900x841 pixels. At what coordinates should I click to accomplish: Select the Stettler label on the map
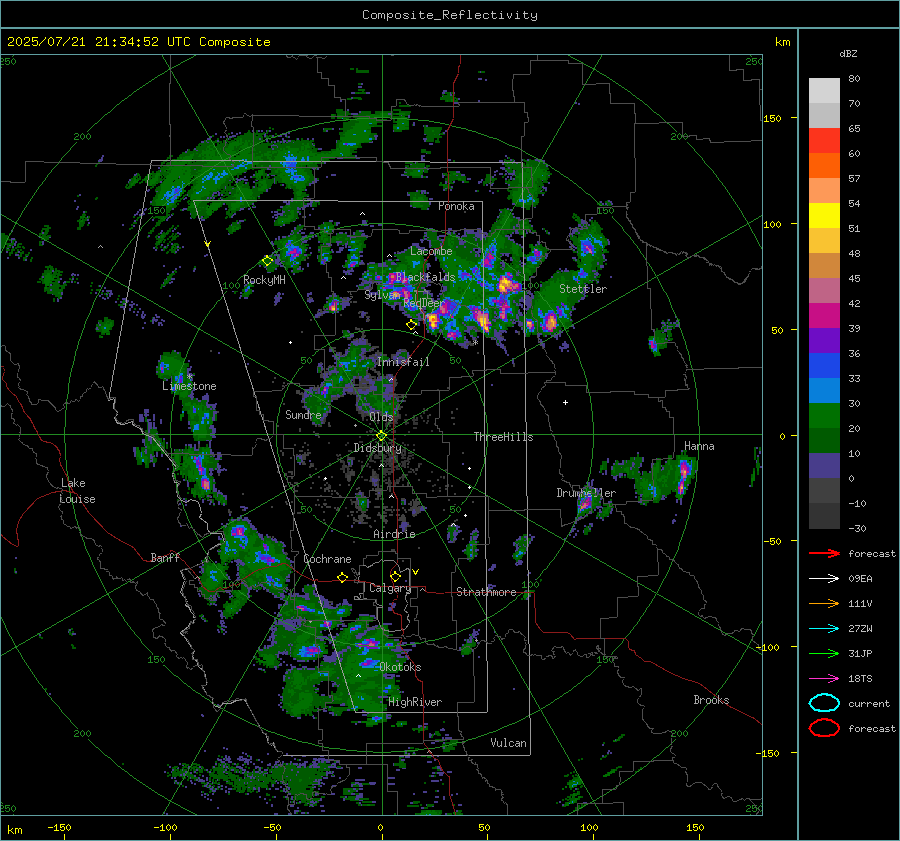coord(583,289)
